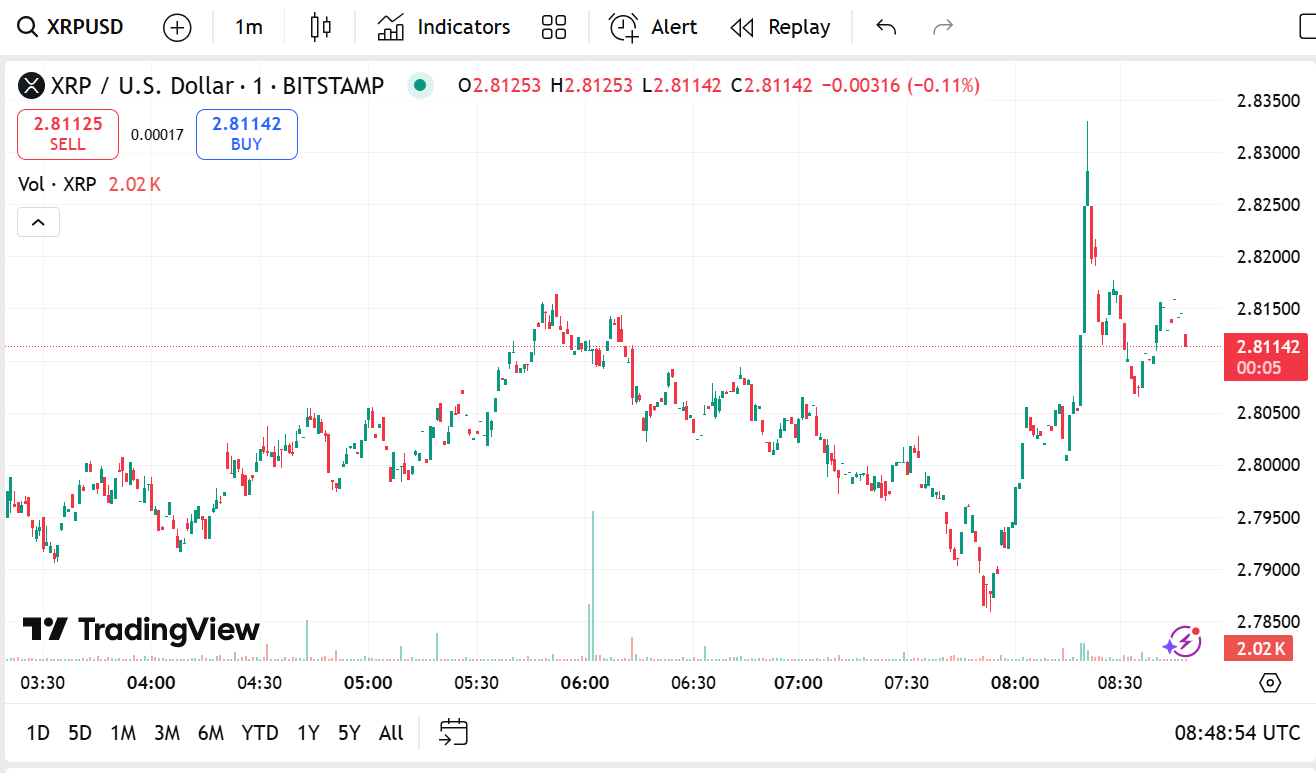The height and width of the screenshot is (773, 1316).
Task: Redo the chart action
Action: click(x=942, y=27)
